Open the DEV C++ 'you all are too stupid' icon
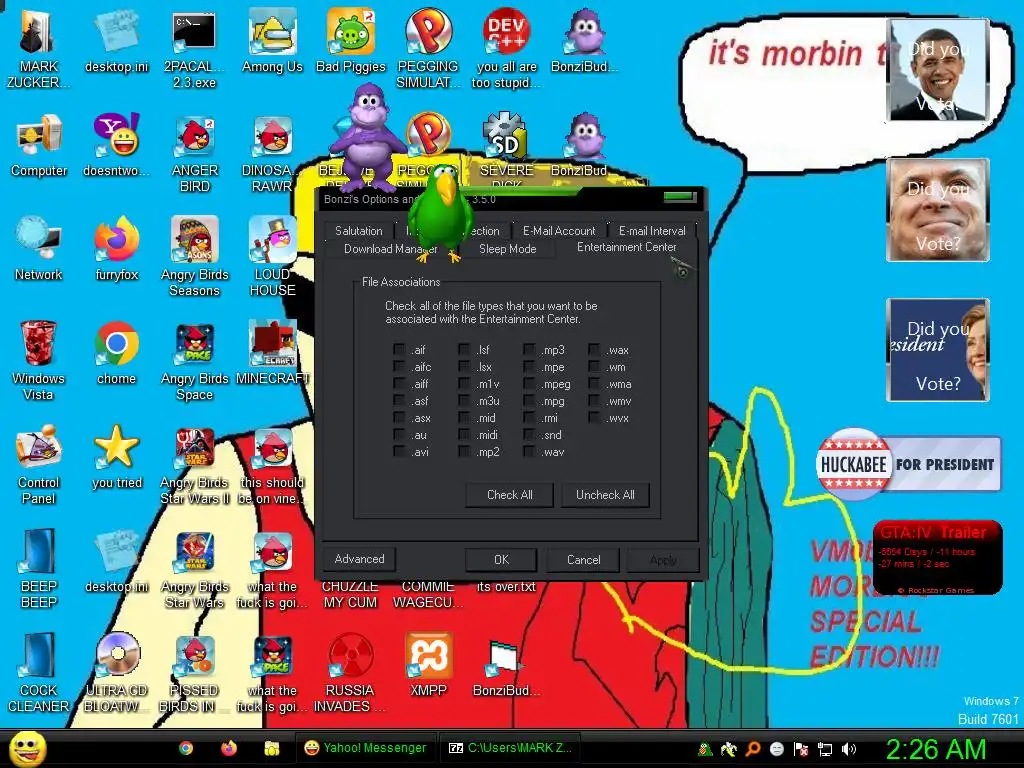 click(506, 47)
